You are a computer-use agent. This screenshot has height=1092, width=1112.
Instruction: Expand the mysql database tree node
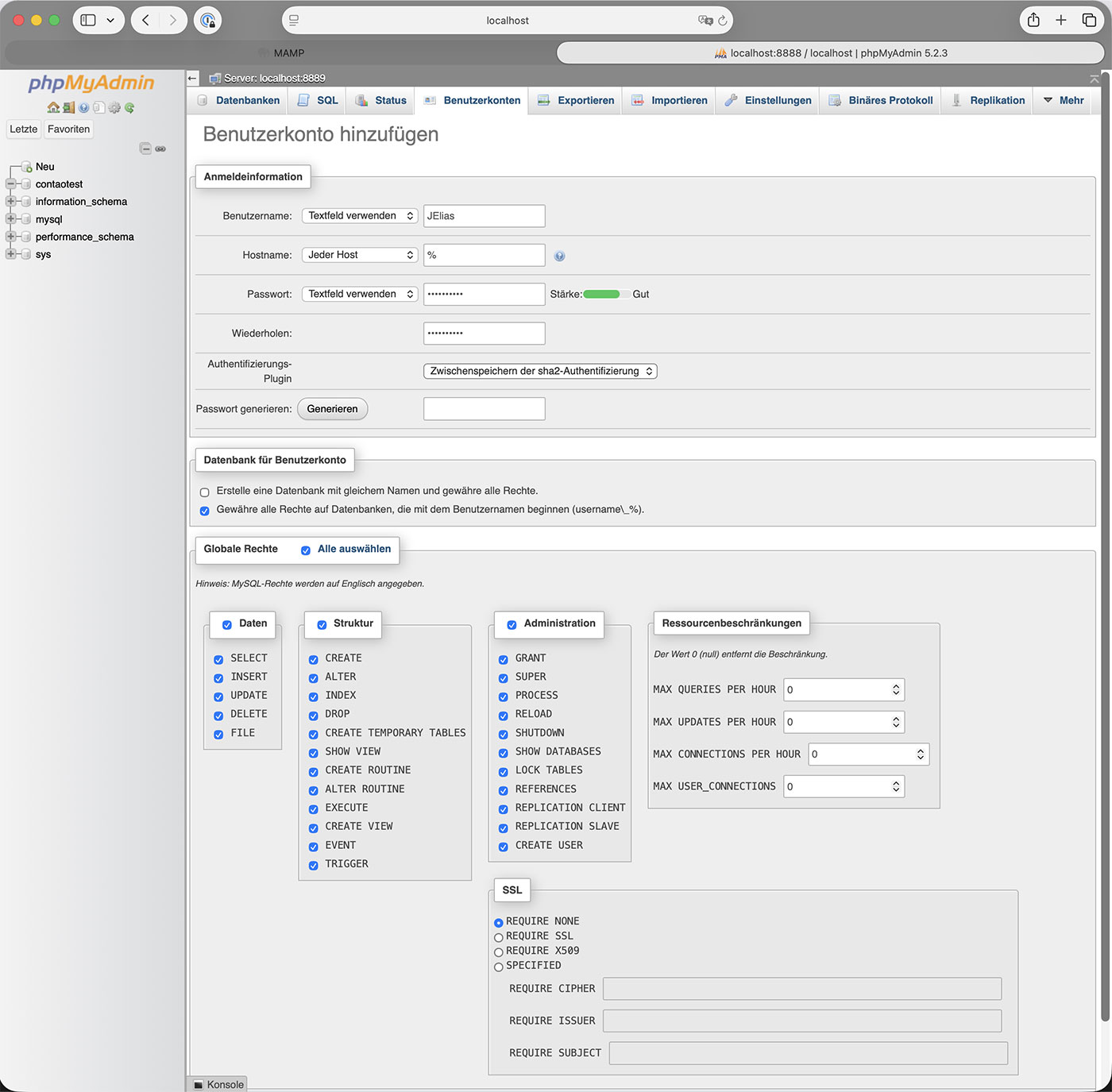click(11, 219)
